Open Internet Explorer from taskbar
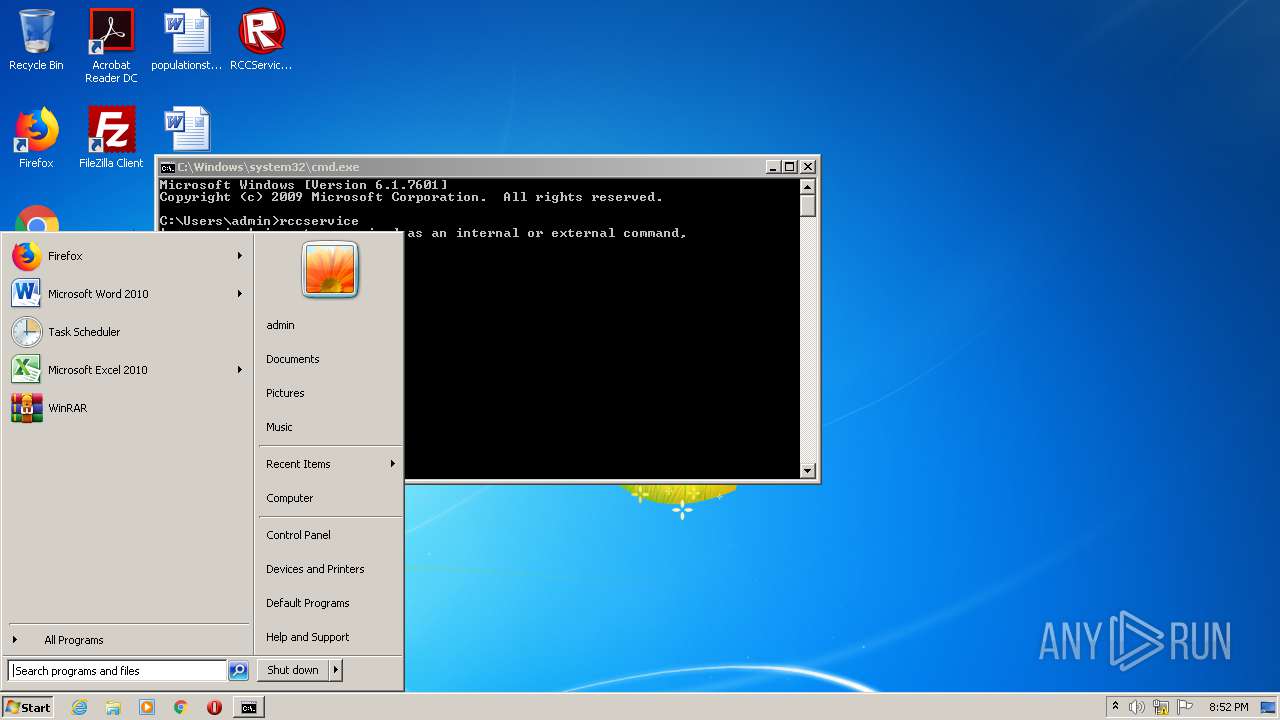This screenshot has width=1280, height=720. click(79, 707)
